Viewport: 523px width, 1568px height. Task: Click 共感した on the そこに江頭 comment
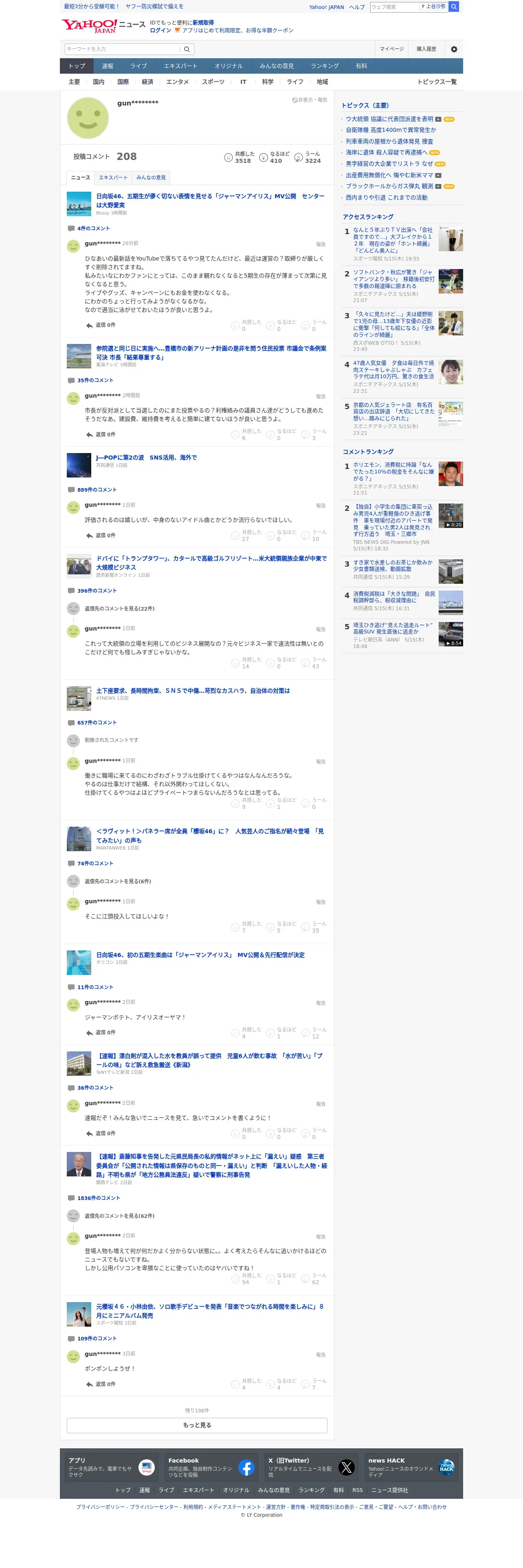tap(246, 927)
